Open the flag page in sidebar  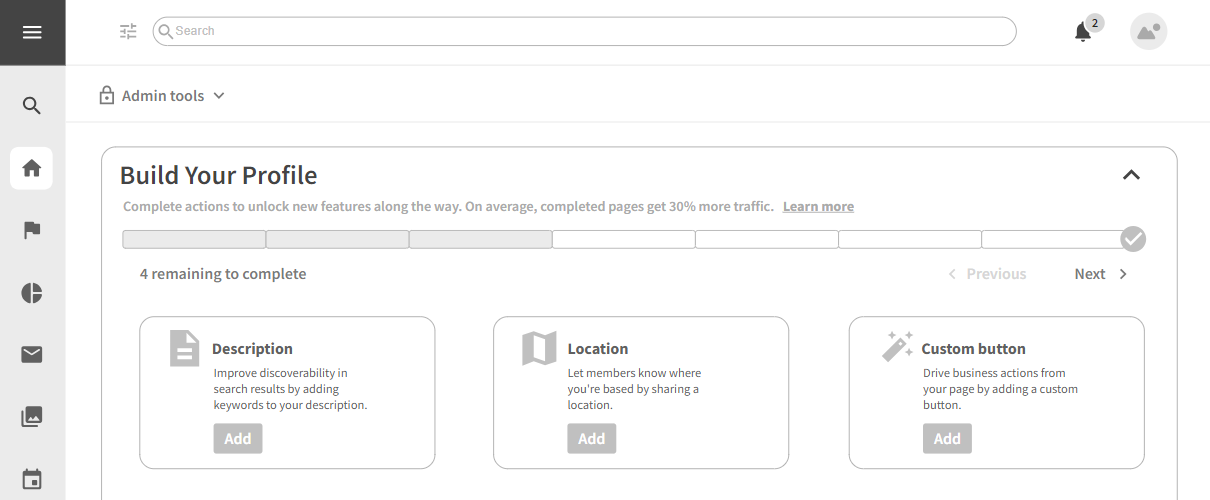[x=32, y=230]
